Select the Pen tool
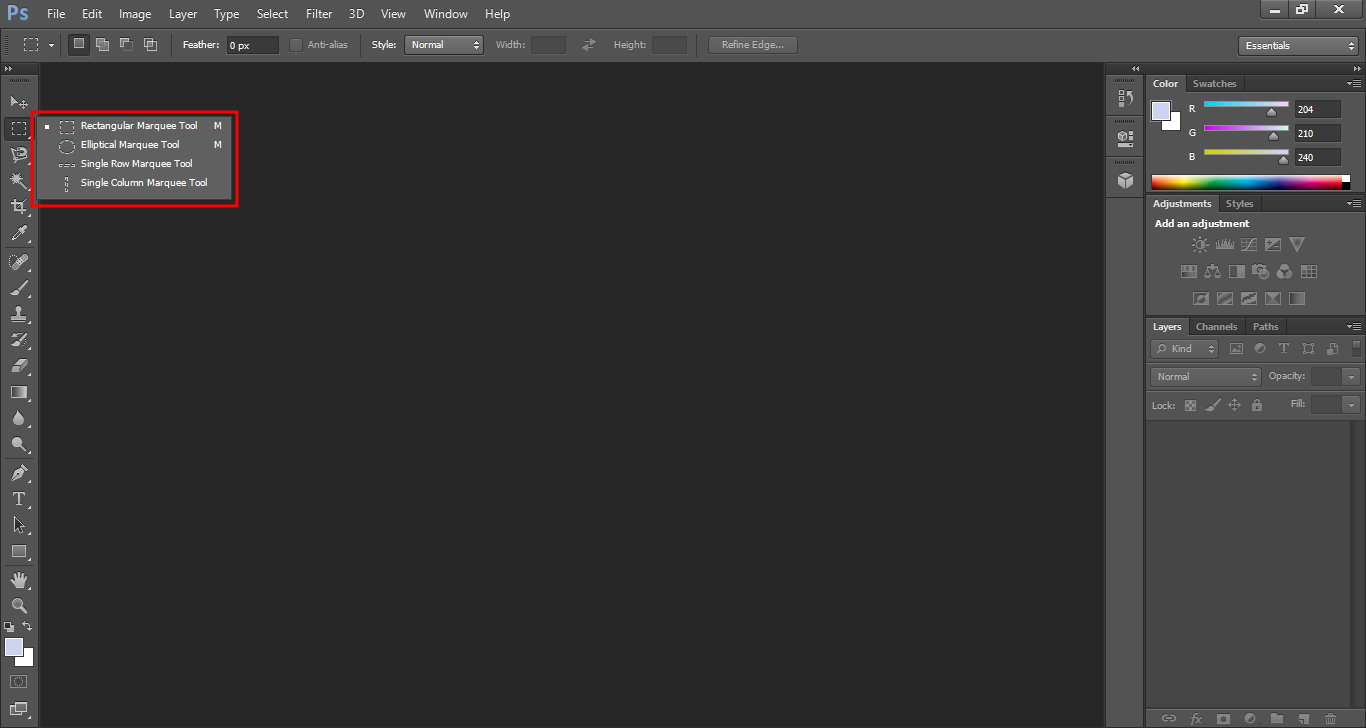Viewport: 1366px width, 728px height. [x=19, y=472]
